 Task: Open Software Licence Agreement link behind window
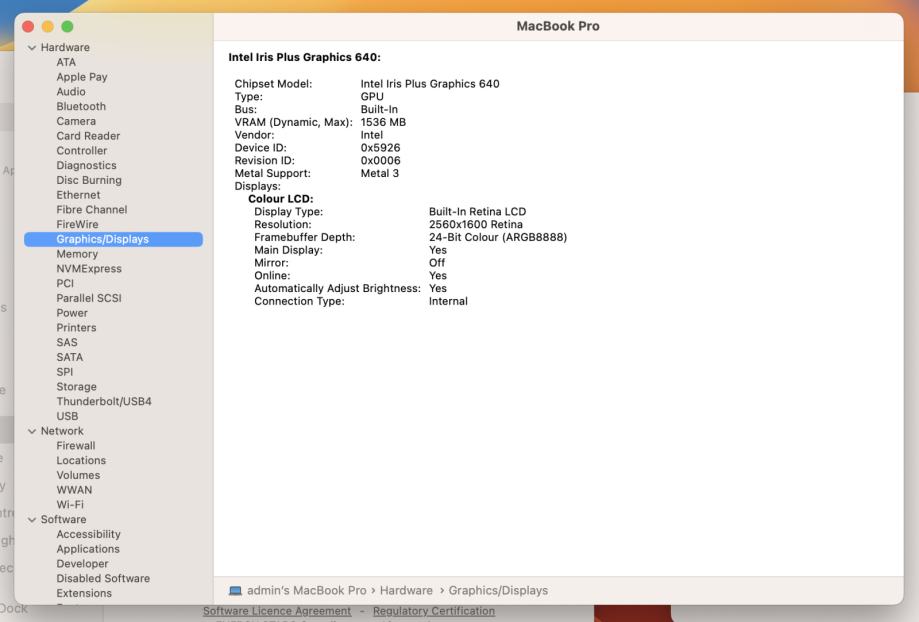277,611
